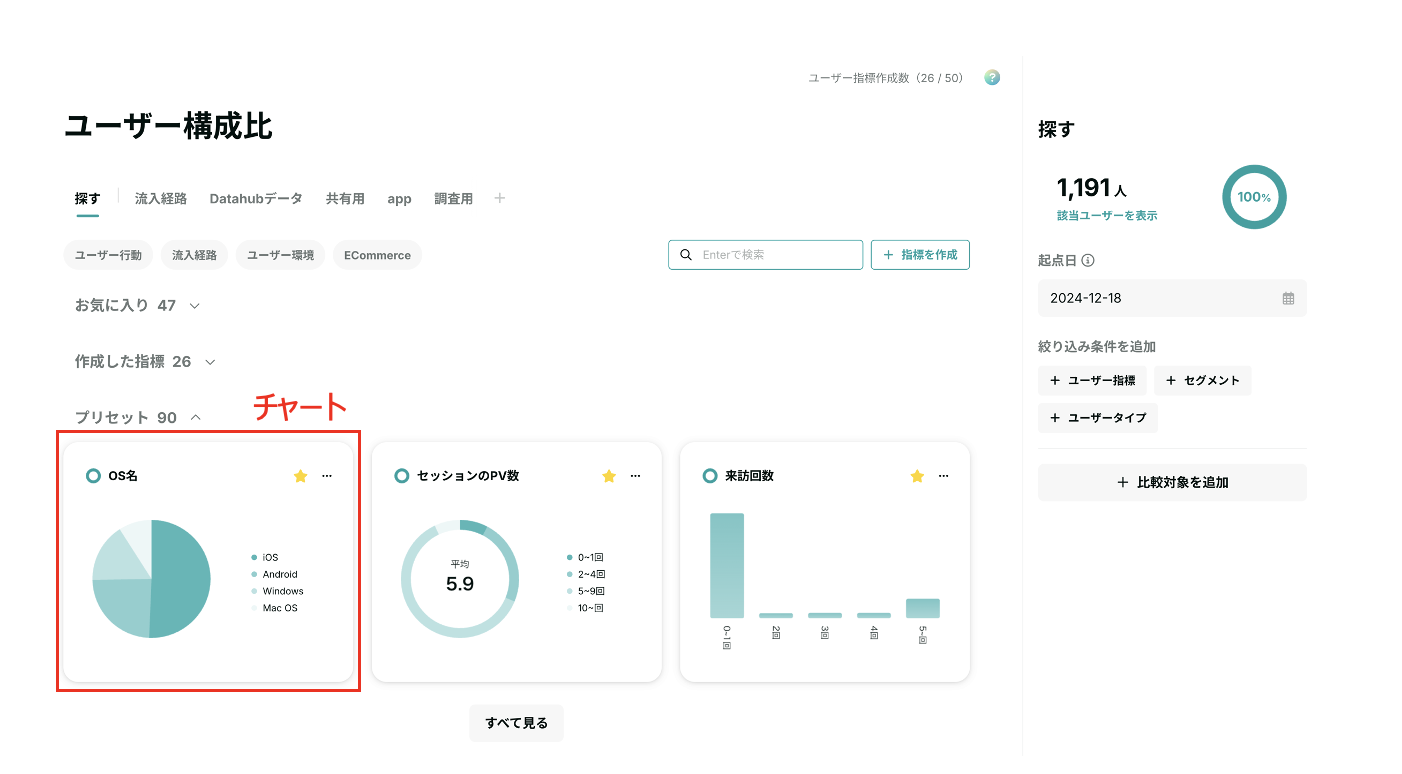Open the Datahubデータ tab
The height and width of the screenshot is (774, 1402).
(256, 199)
